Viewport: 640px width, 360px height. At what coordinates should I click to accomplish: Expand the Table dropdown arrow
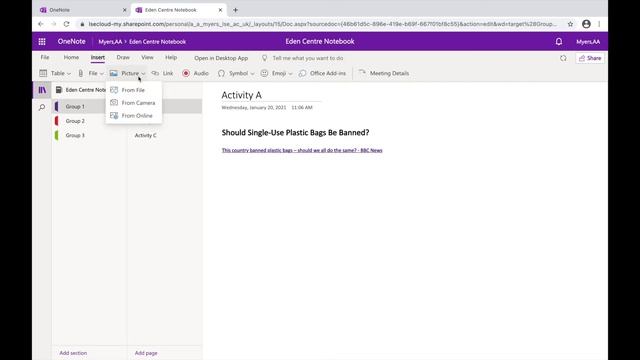pos(69,73)
